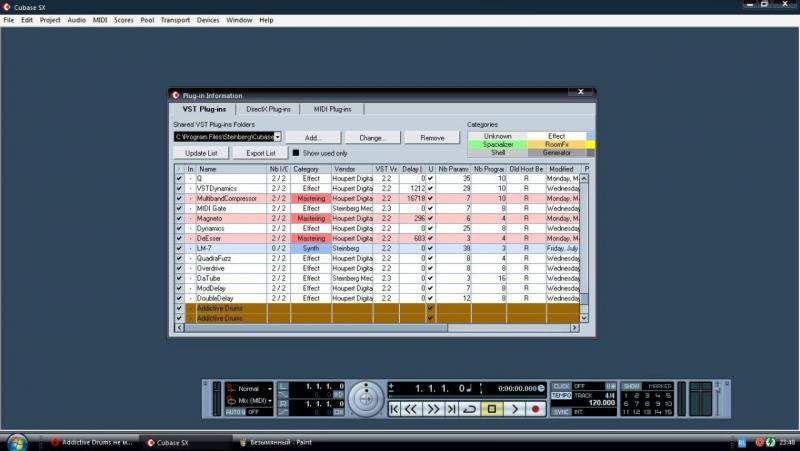800x451 pixels.
Task: Click the right locator R button
Action: (x=283, y=404)
